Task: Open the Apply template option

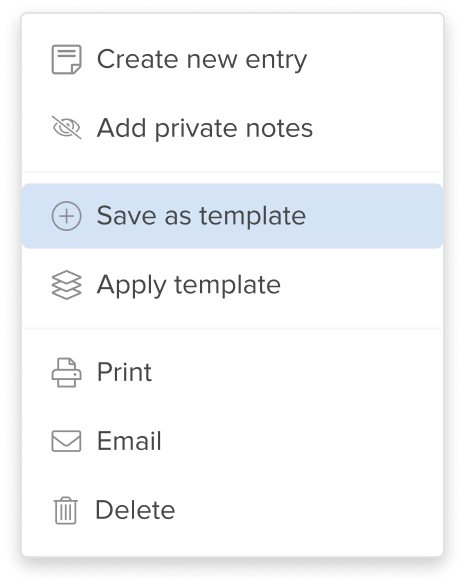Action: (232, 285)
